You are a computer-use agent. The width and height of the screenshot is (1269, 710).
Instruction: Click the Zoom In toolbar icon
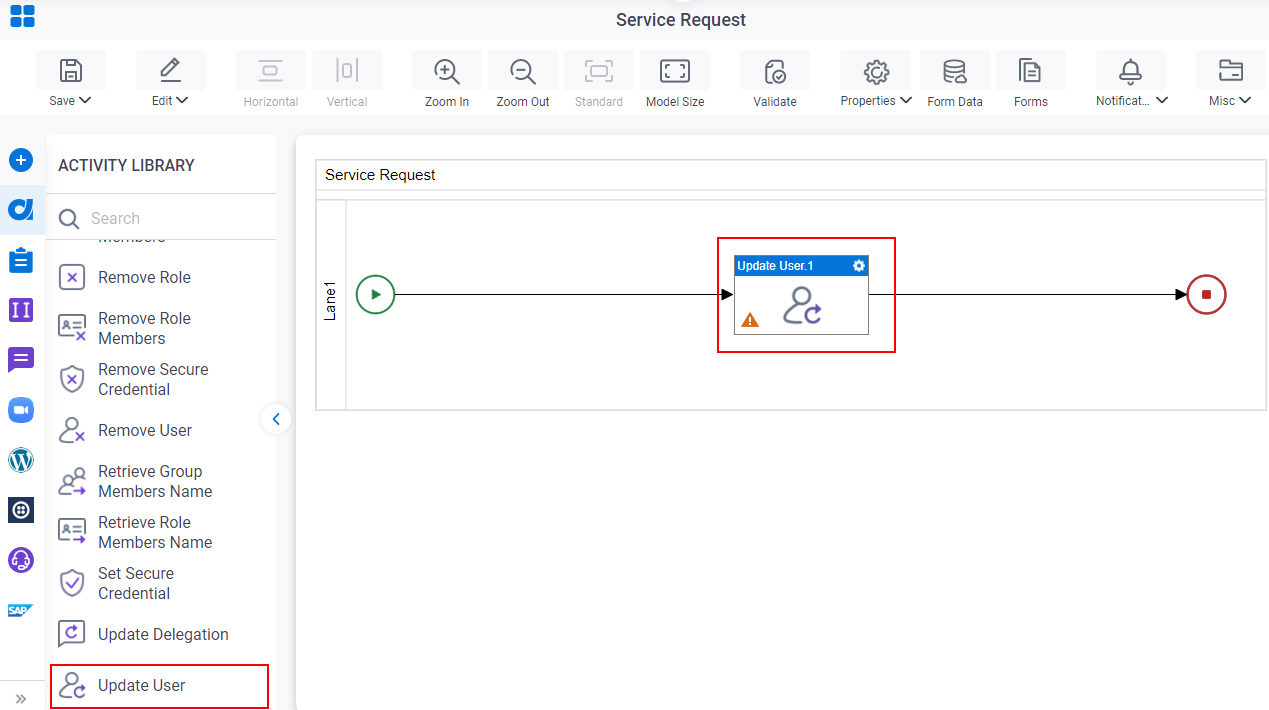[446, 71]
